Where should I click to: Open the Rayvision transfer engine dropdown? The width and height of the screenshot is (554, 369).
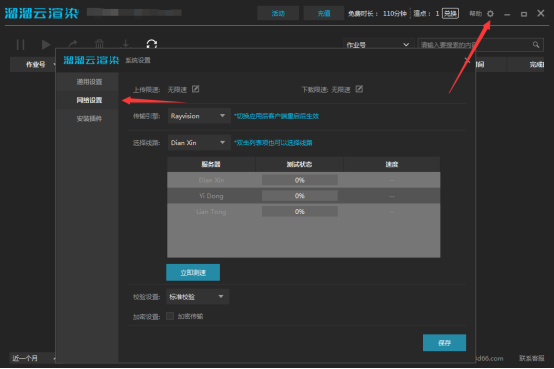click(x=199, y=116)
